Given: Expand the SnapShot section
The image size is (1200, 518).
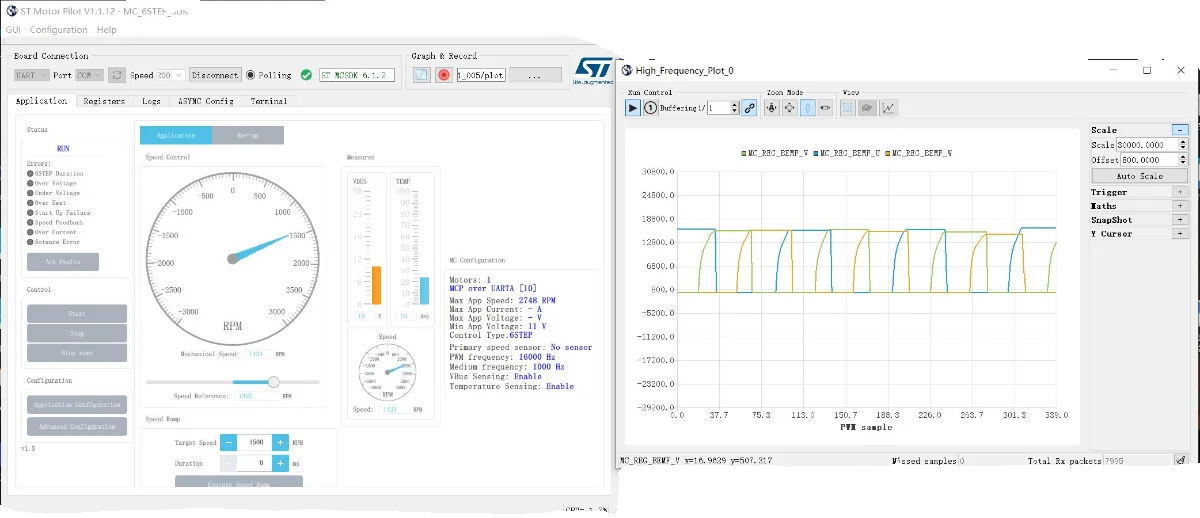Looking at the screenshot, I should (1180, 220).
